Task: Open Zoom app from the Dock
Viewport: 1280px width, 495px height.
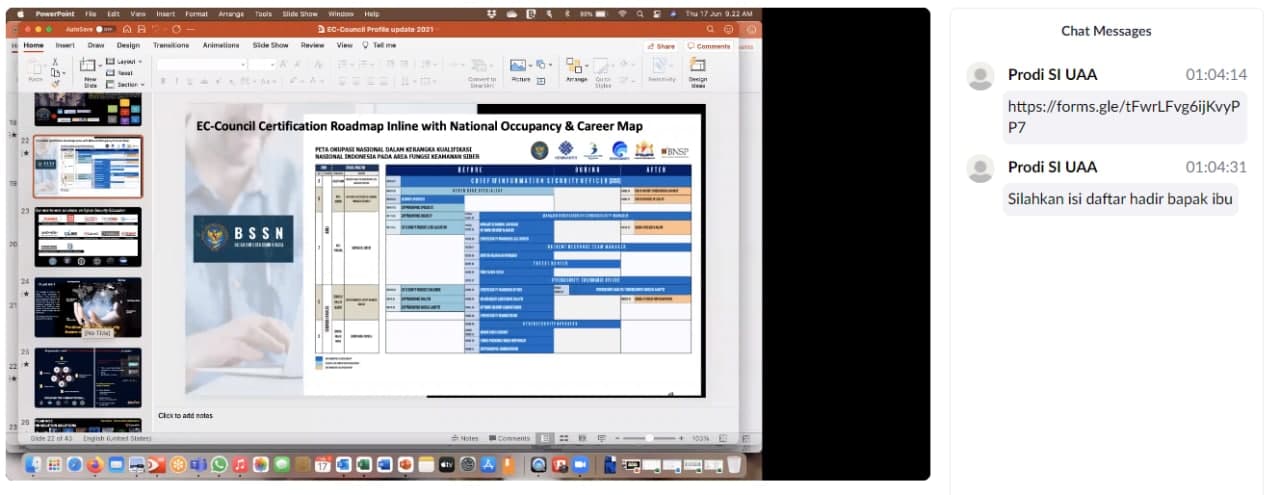Action: pyautogui.click(x=580, y=465)
